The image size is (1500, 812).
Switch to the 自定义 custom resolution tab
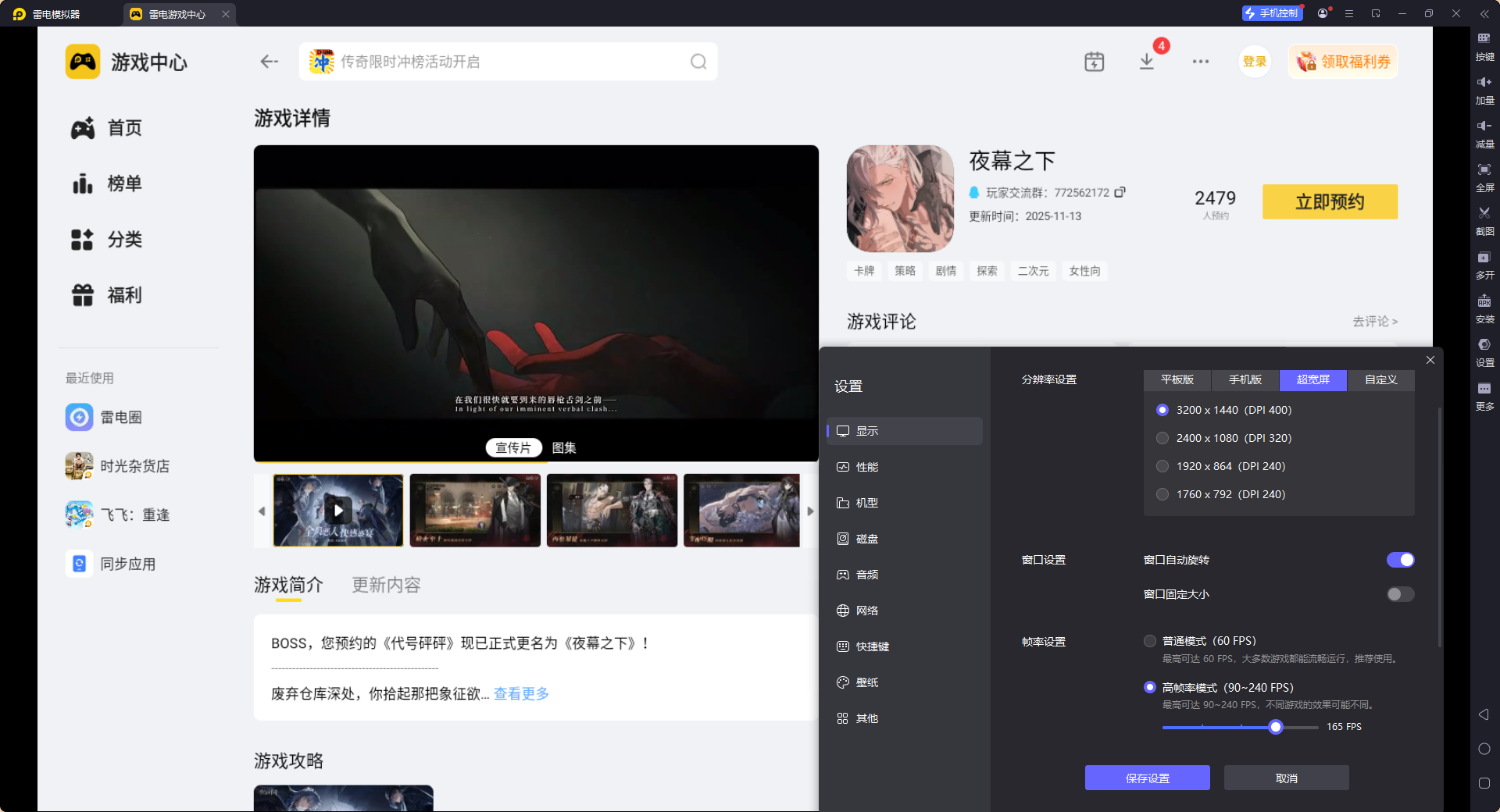[x=1380, y=380]
